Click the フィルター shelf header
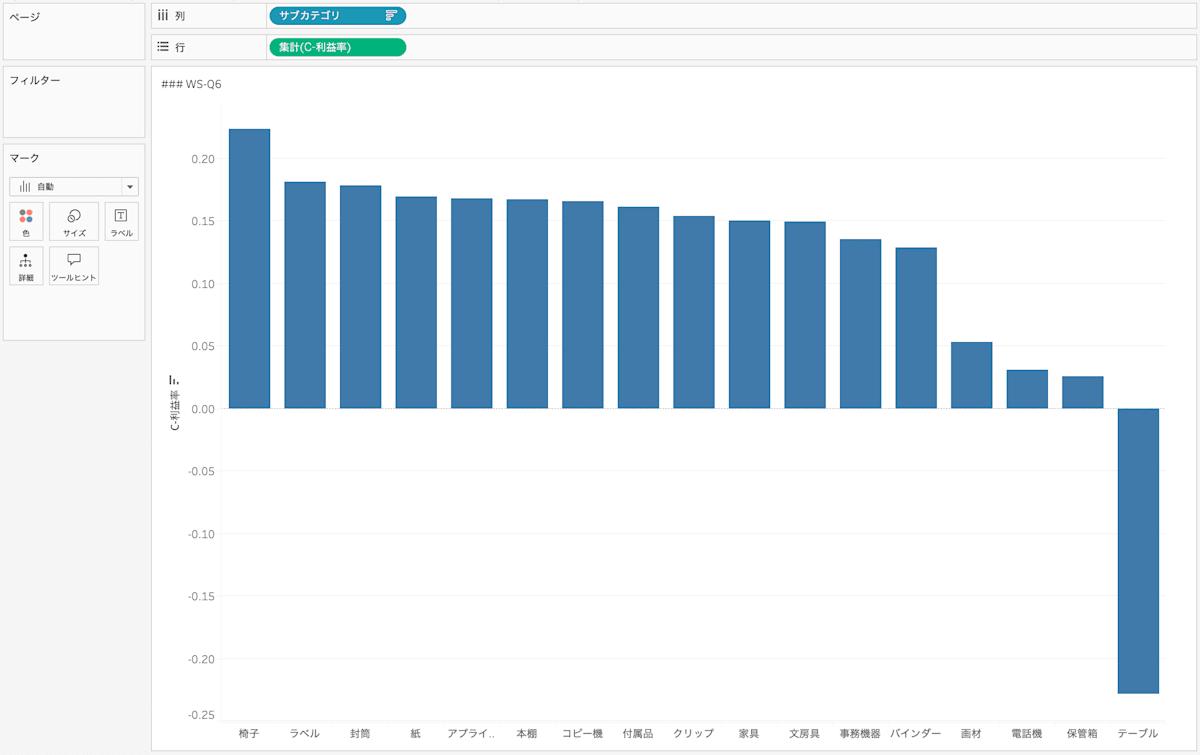 coord(35,80)
